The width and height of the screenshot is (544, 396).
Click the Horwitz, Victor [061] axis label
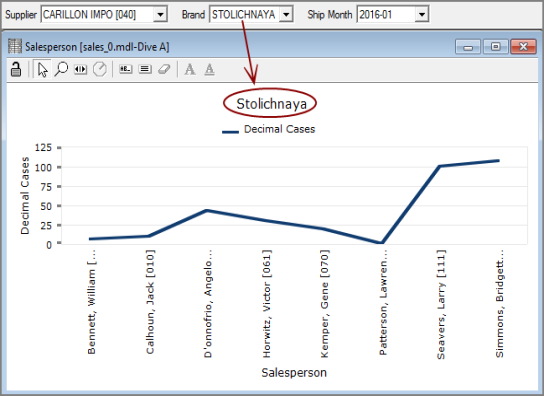tap(266, 304)
